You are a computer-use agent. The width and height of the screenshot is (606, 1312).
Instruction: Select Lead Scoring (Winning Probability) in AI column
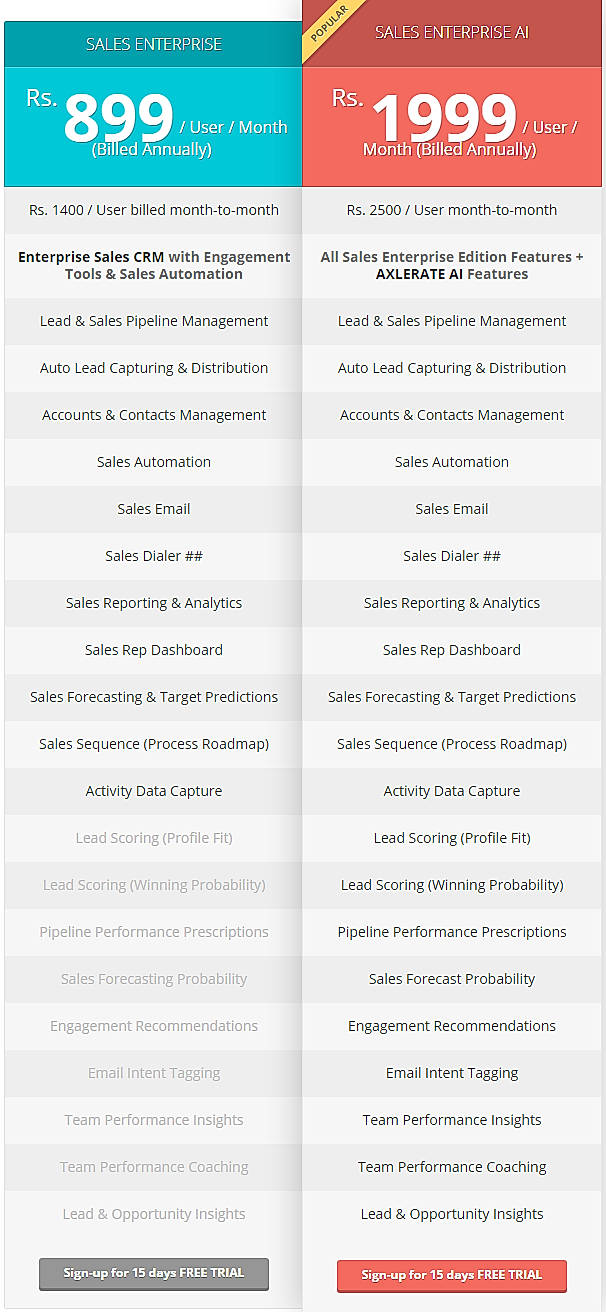[x=451, y=885]
